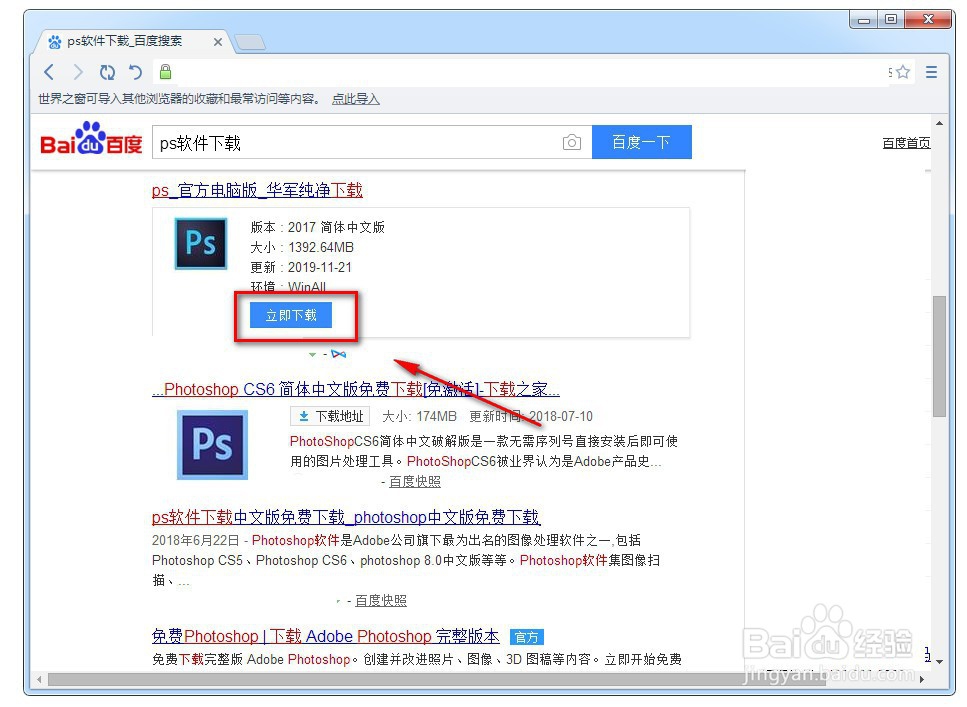Click the vertical scrollbar down arrow
The image size is (967, 707).
click(x=939, y=661)
